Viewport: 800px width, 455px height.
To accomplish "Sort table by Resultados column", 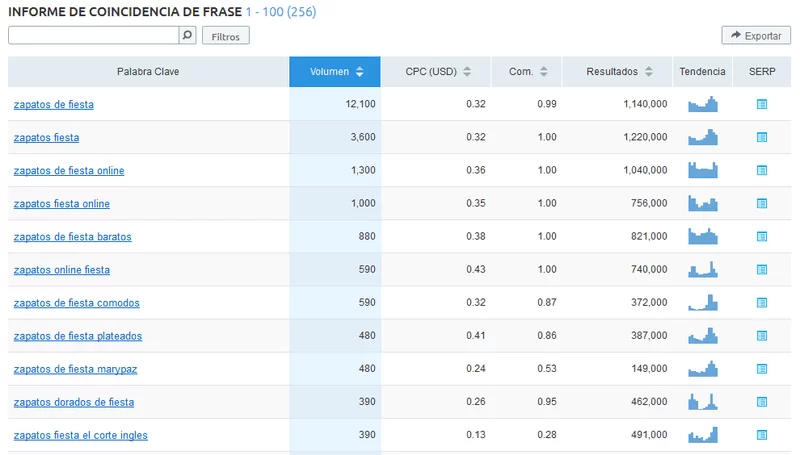I will [617, 71].
